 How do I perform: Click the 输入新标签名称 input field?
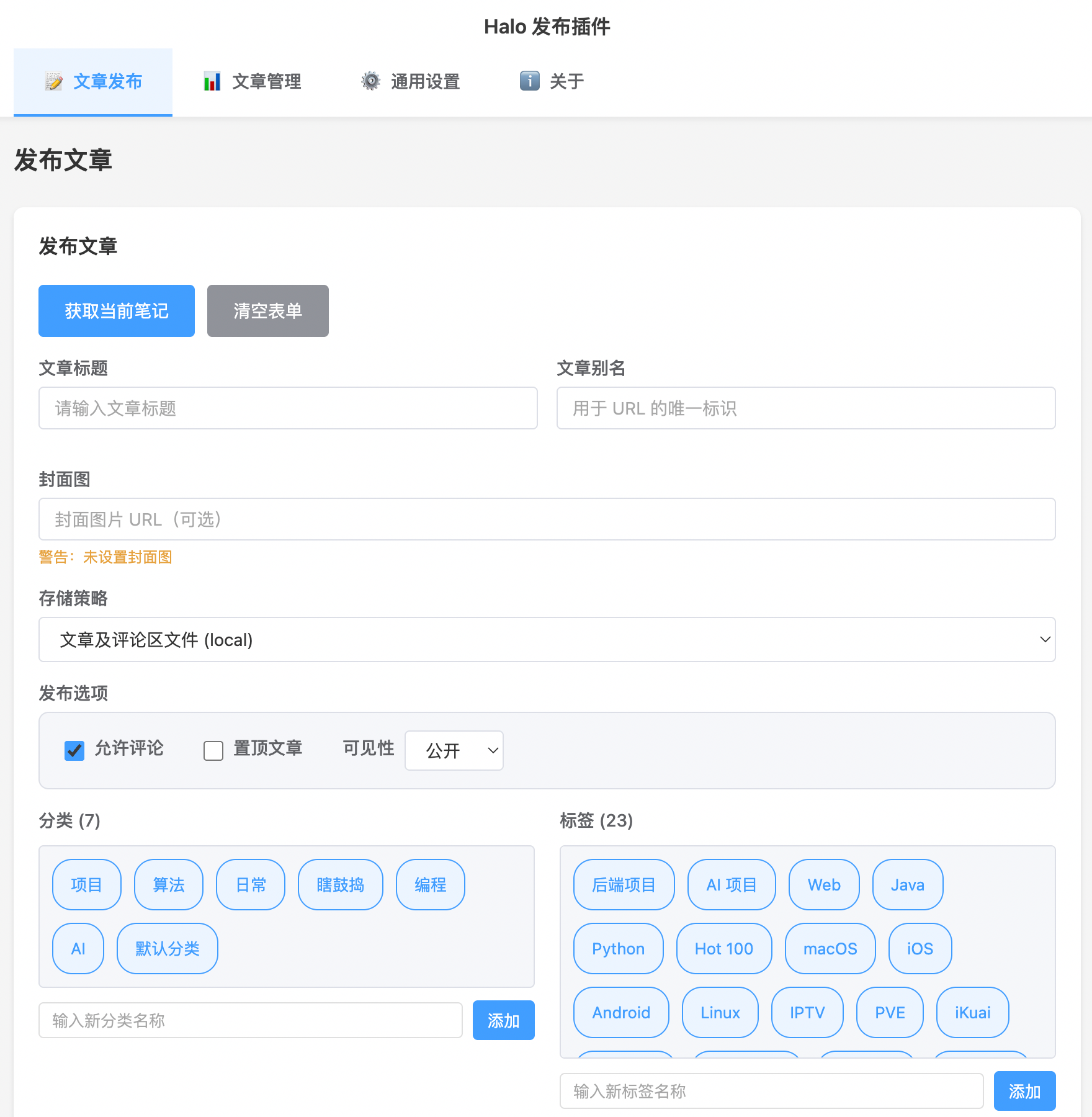(x=772, y=1091)
